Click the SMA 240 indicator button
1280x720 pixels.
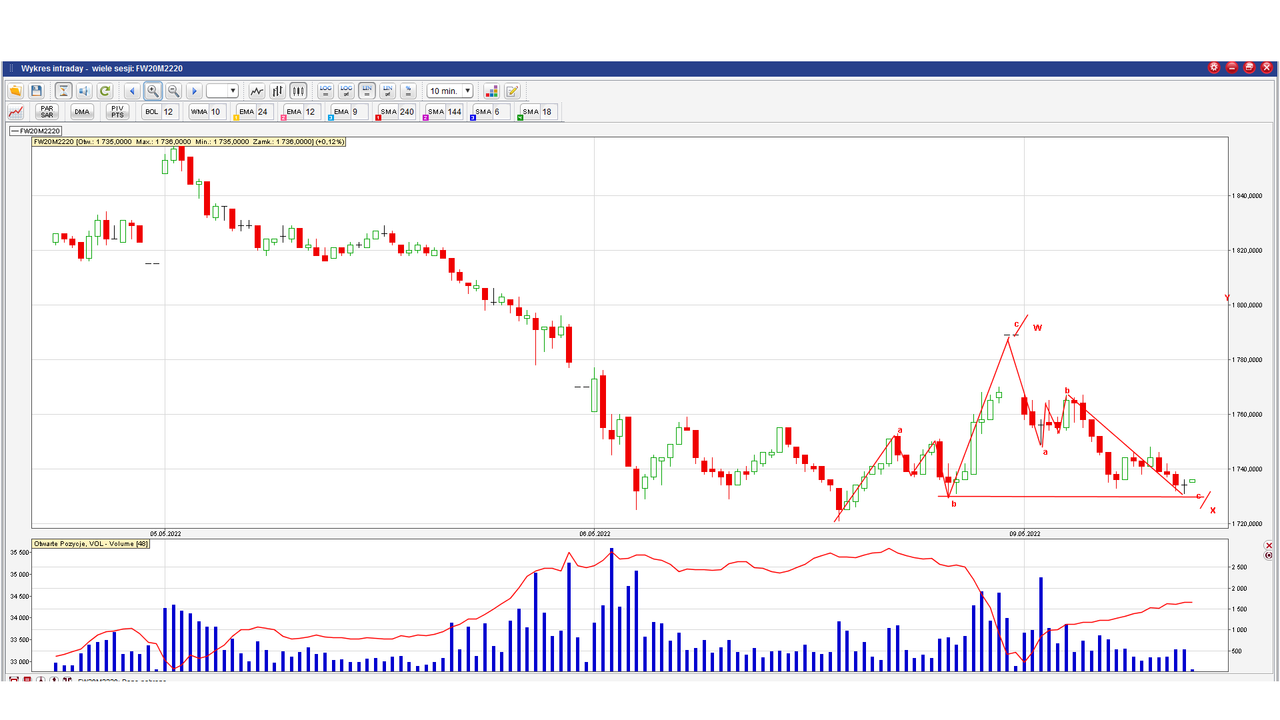point(388,112)
